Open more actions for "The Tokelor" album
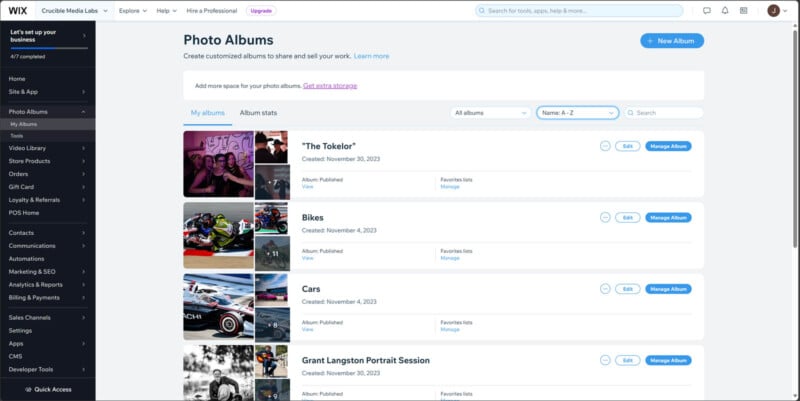Viewport: 800px width, 401px height. pyautogui.click(x=605, y=146)
